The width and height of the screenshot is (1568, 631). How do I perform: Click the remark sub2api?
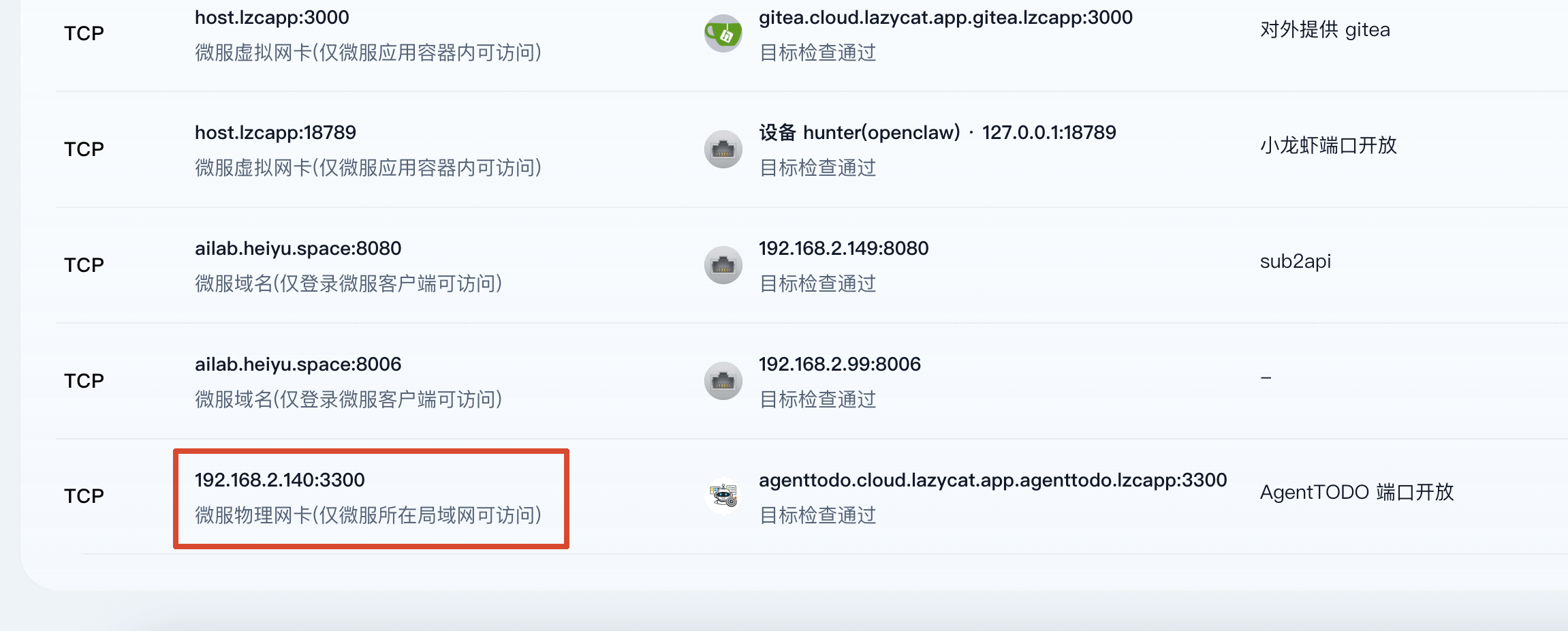pos(1295,262)
